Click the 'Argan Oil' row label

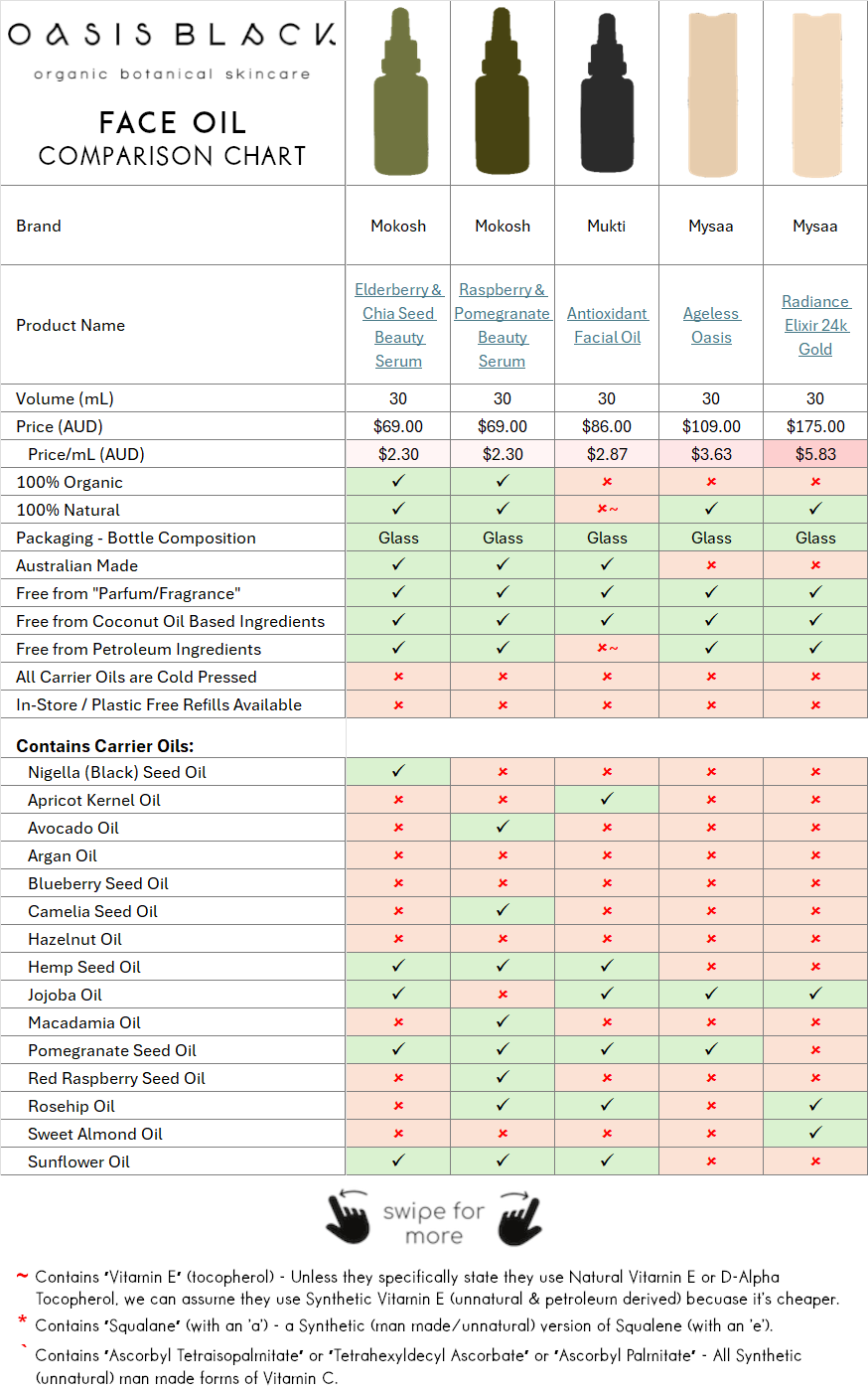(63, 855)
